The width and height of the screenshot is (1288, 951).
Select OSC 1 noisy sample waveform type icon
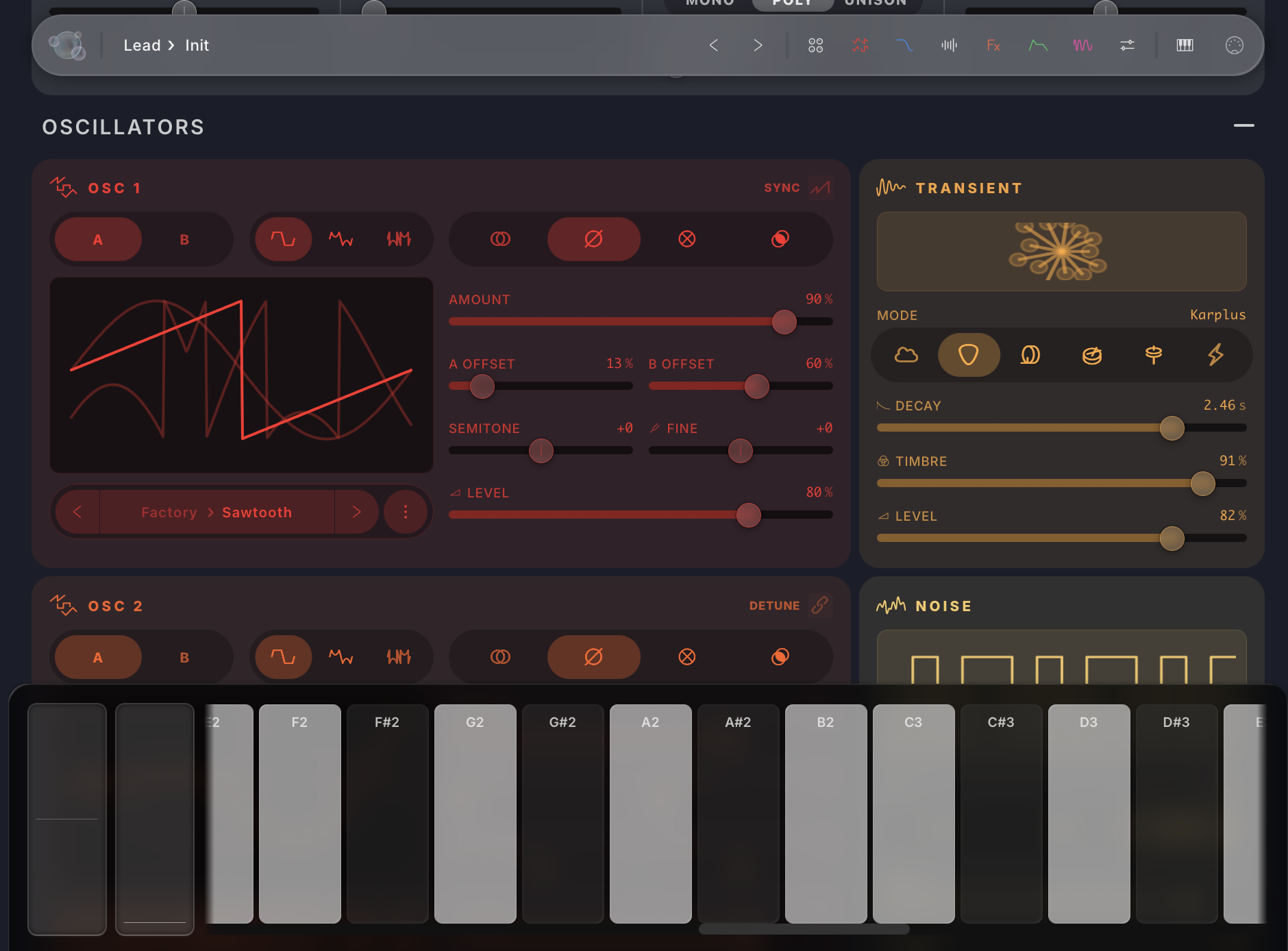(399, 239)
